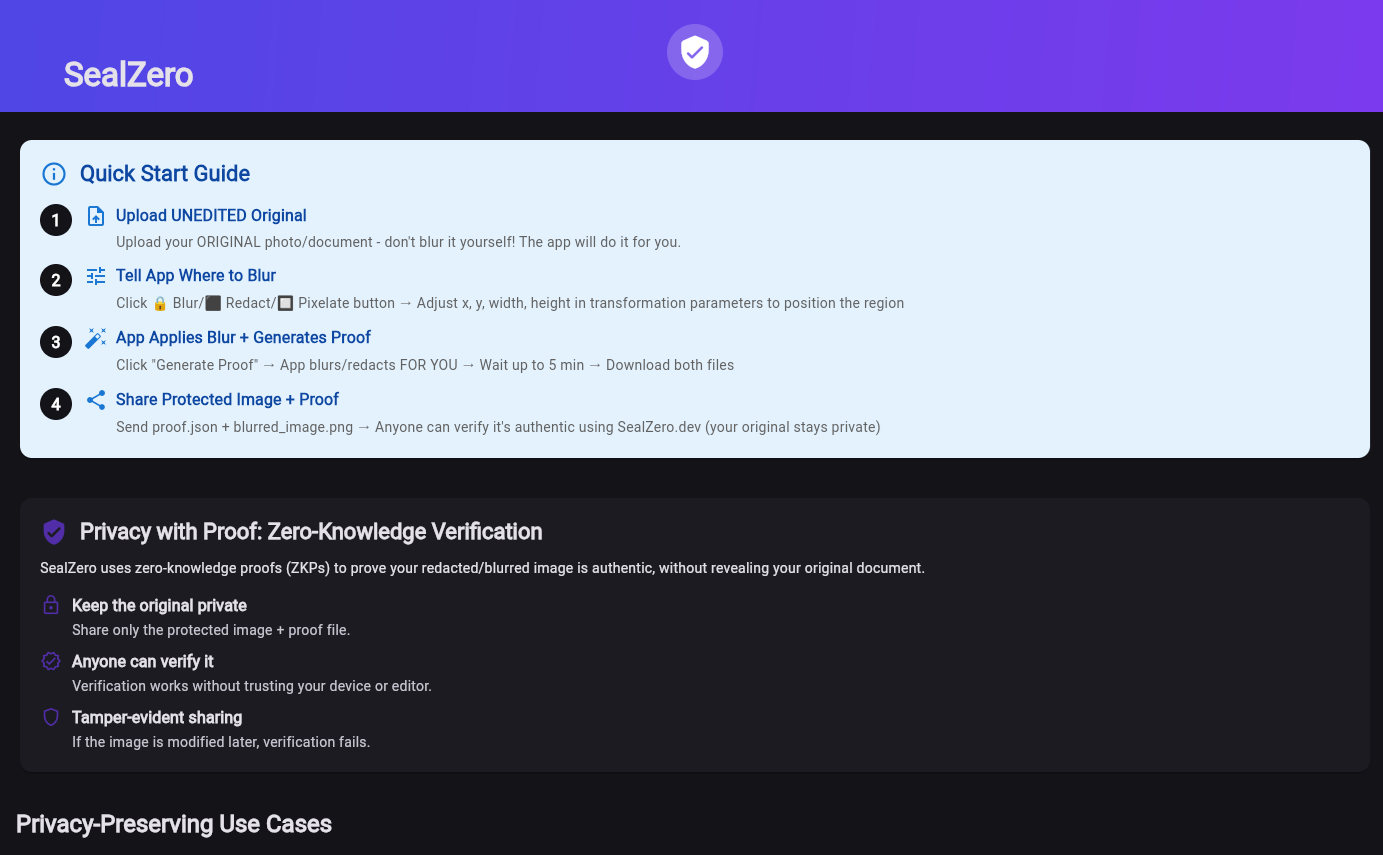Click the SealZero title in the header
Viewport: 1383px width, 855px height.
(128, 75)
